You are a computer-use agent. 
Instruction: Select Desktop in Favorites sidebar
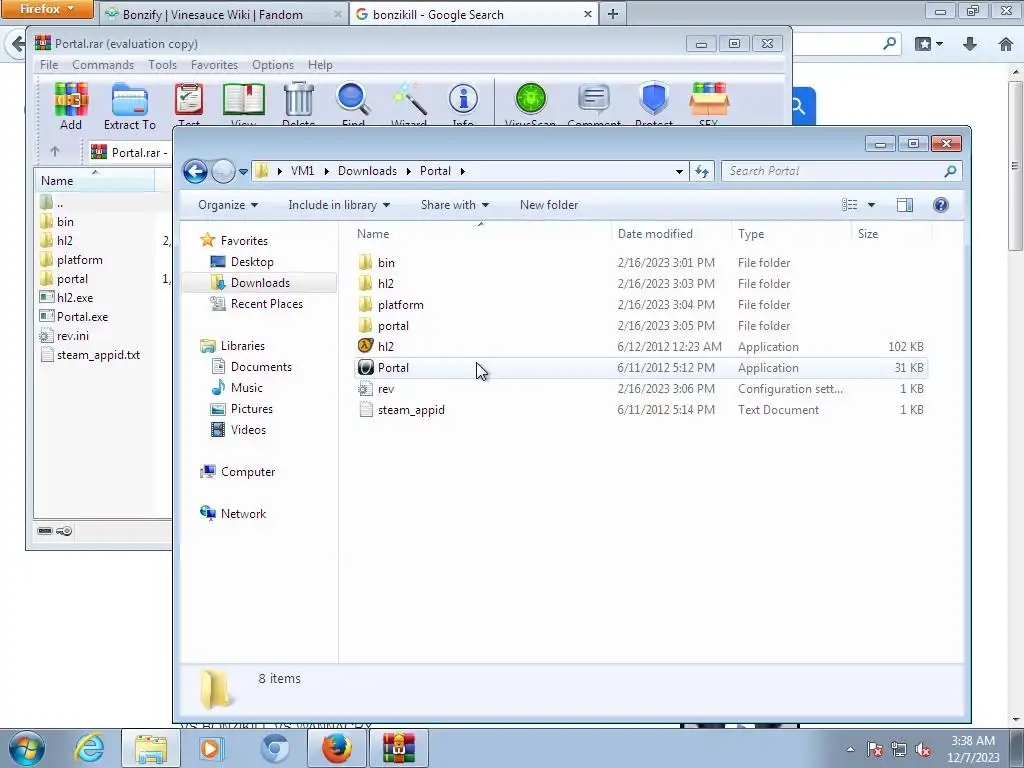251,262
